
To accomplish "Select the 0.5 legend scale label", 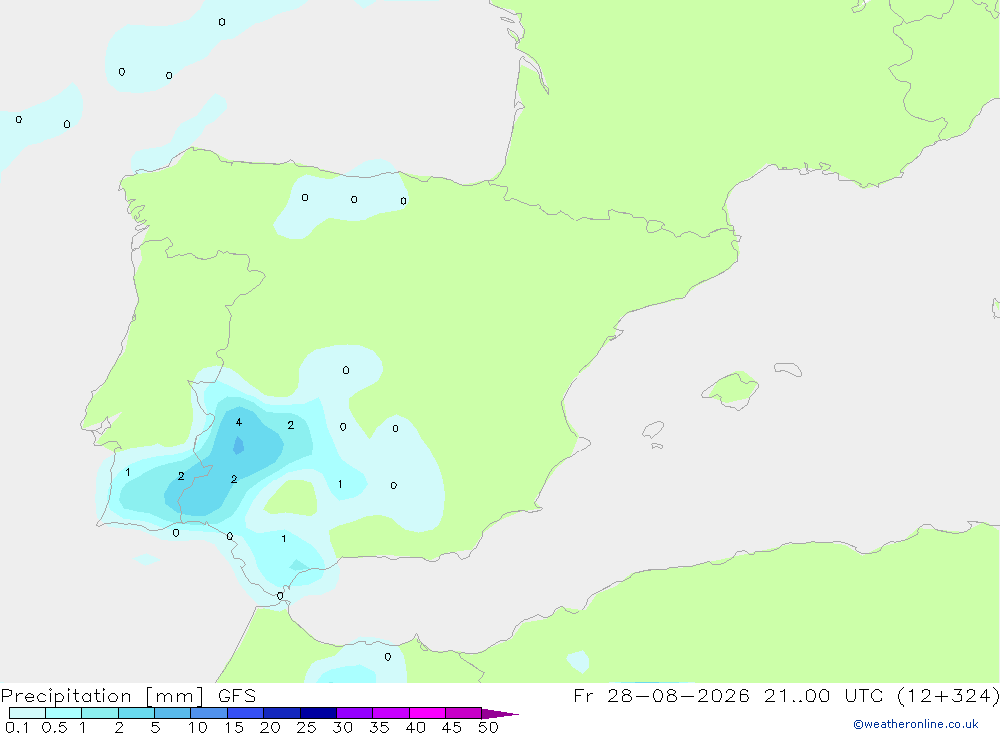I will (54, 727).
